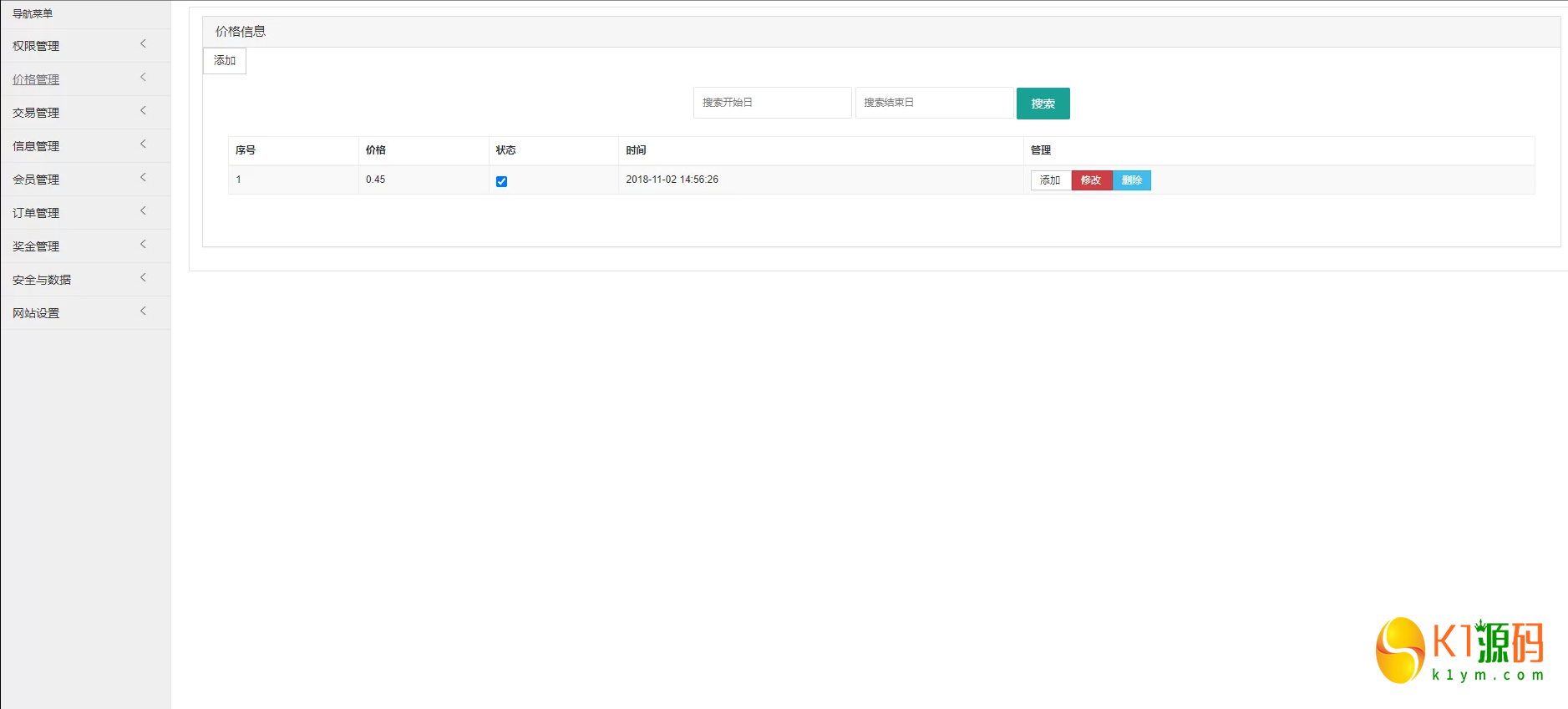Focus the 搜索结束日 date field
This screenshot has height=709, width=1568.
(x=934, y=103)
